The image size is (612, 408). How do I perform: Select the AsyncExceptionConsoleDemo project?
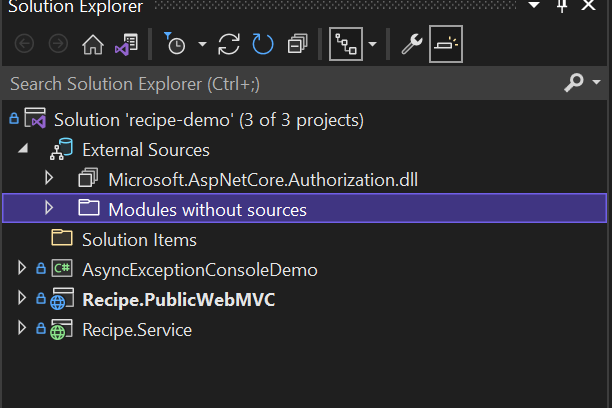[199, 269]
